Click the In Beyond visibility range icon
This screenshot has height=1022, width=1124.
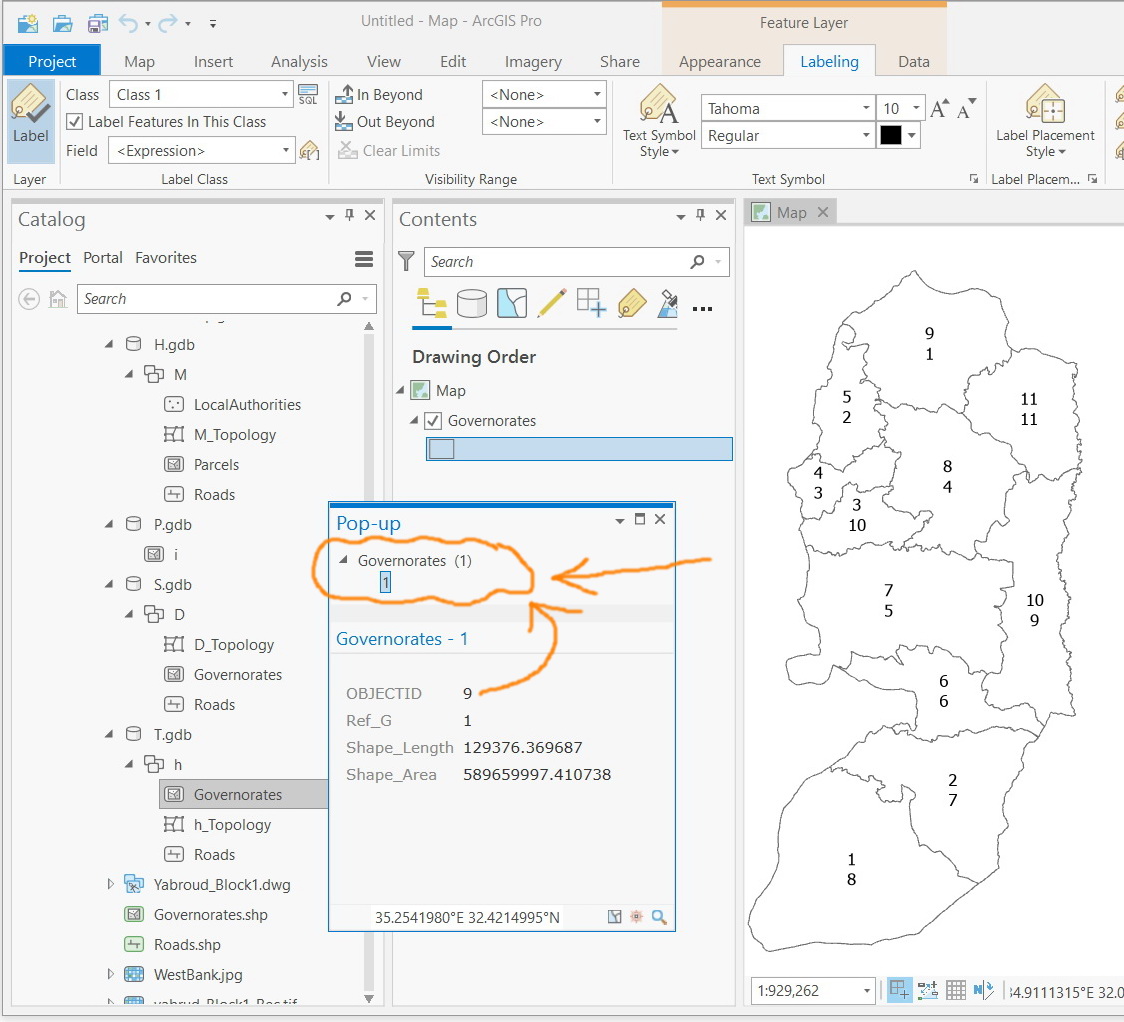345,95
